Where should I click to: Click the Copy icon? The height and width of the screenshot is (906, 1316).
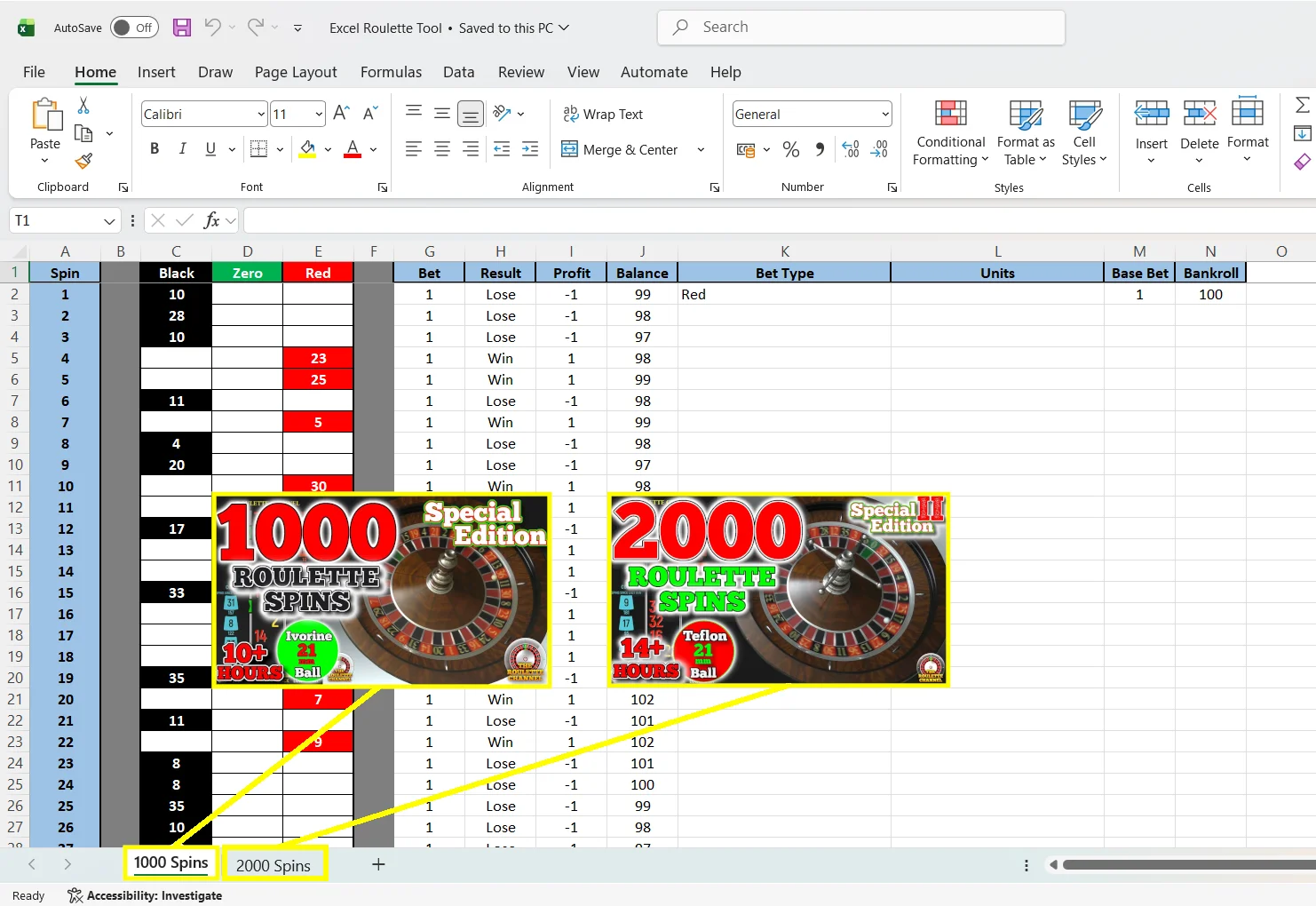[x=83, y=134]
